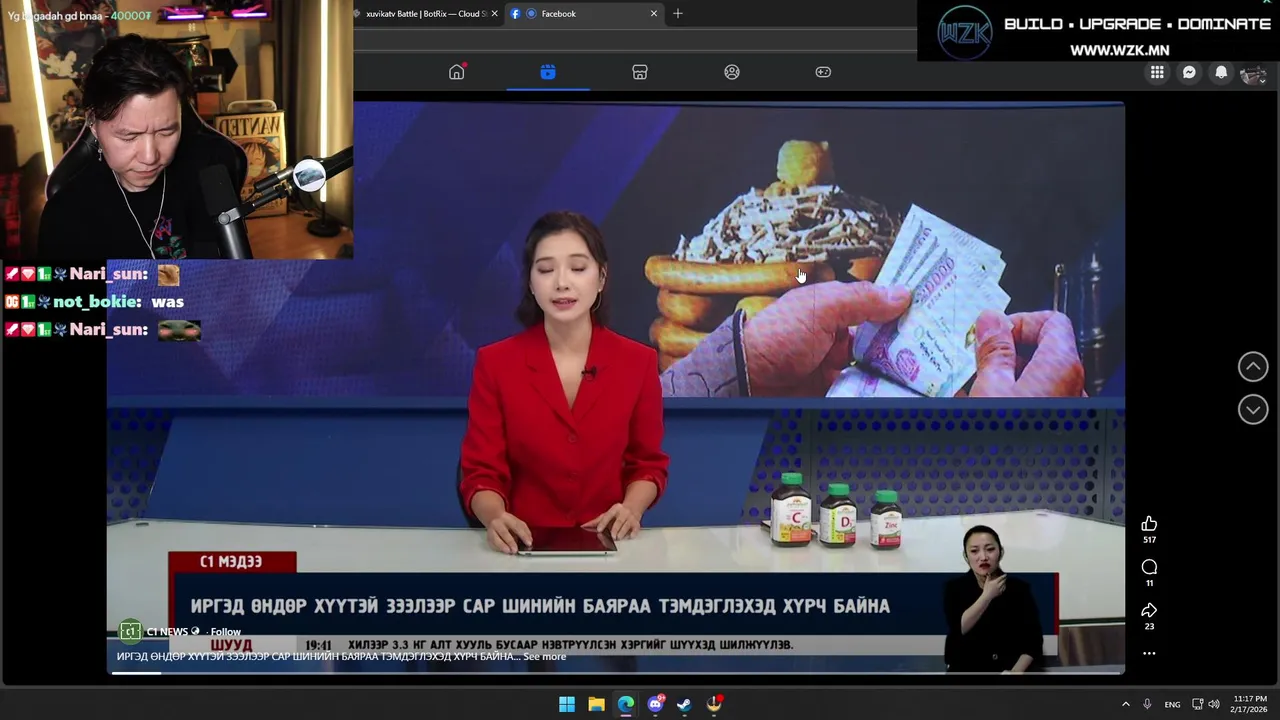This screenshot has height=720, width=1280.
Task: Like the C1 News video
Action: point(1149,524)
